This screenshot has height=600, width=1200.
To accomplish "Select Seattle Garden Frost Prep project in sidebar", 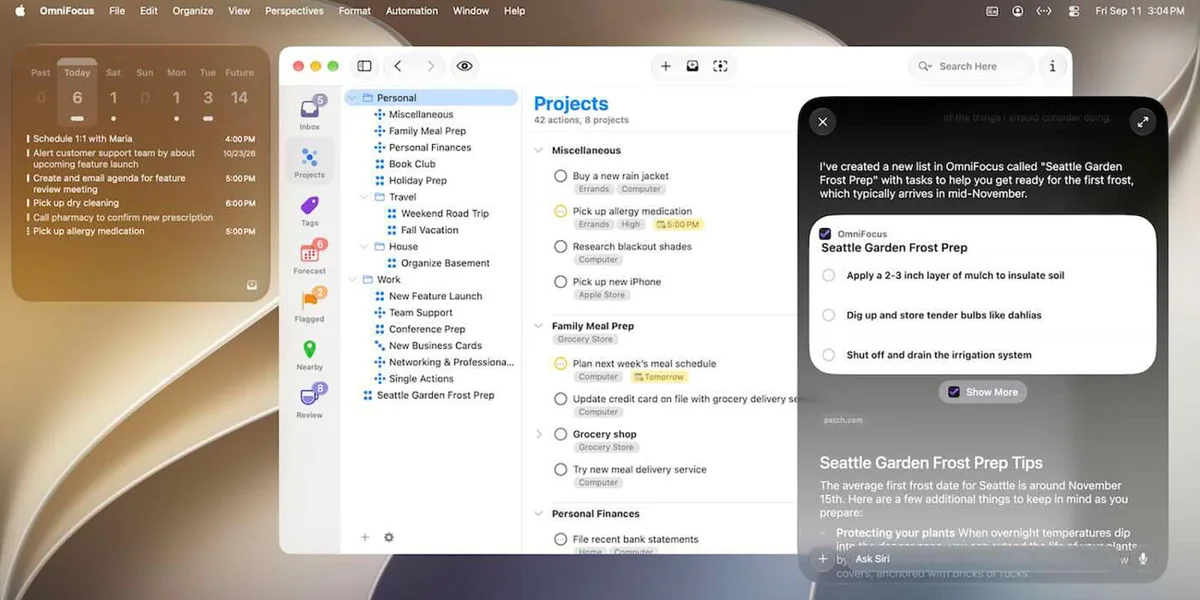I will [435, 395].
